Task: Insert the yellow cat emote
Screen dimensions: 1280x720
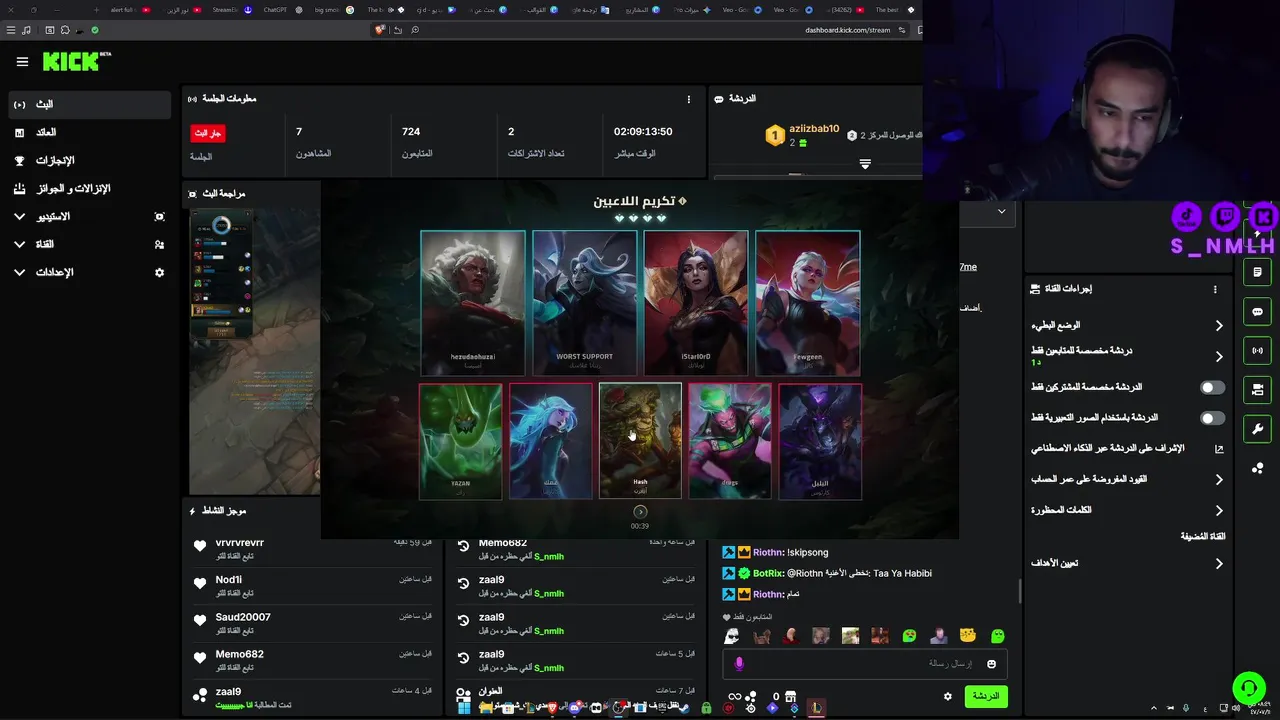Action: [968, 636]
